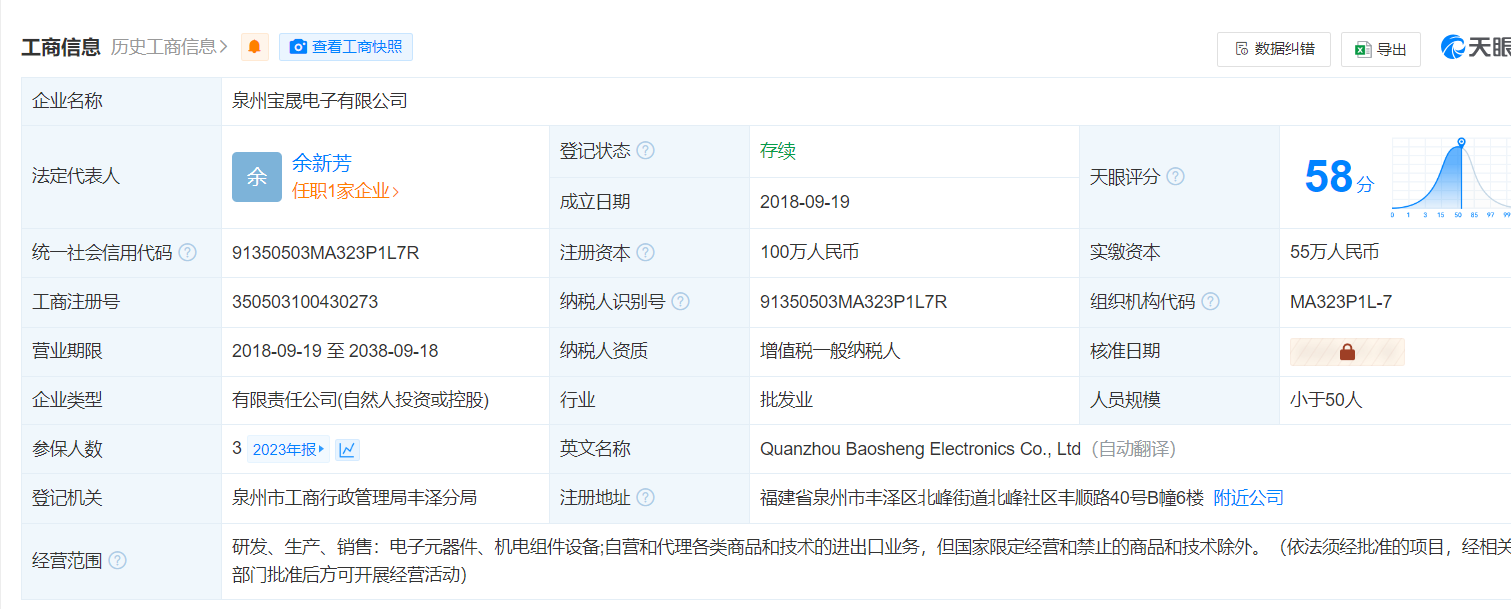The width and height of the screenshot is (1511, 609).
Task: Click the 导出 export button
Action: tap(1381, 49)
